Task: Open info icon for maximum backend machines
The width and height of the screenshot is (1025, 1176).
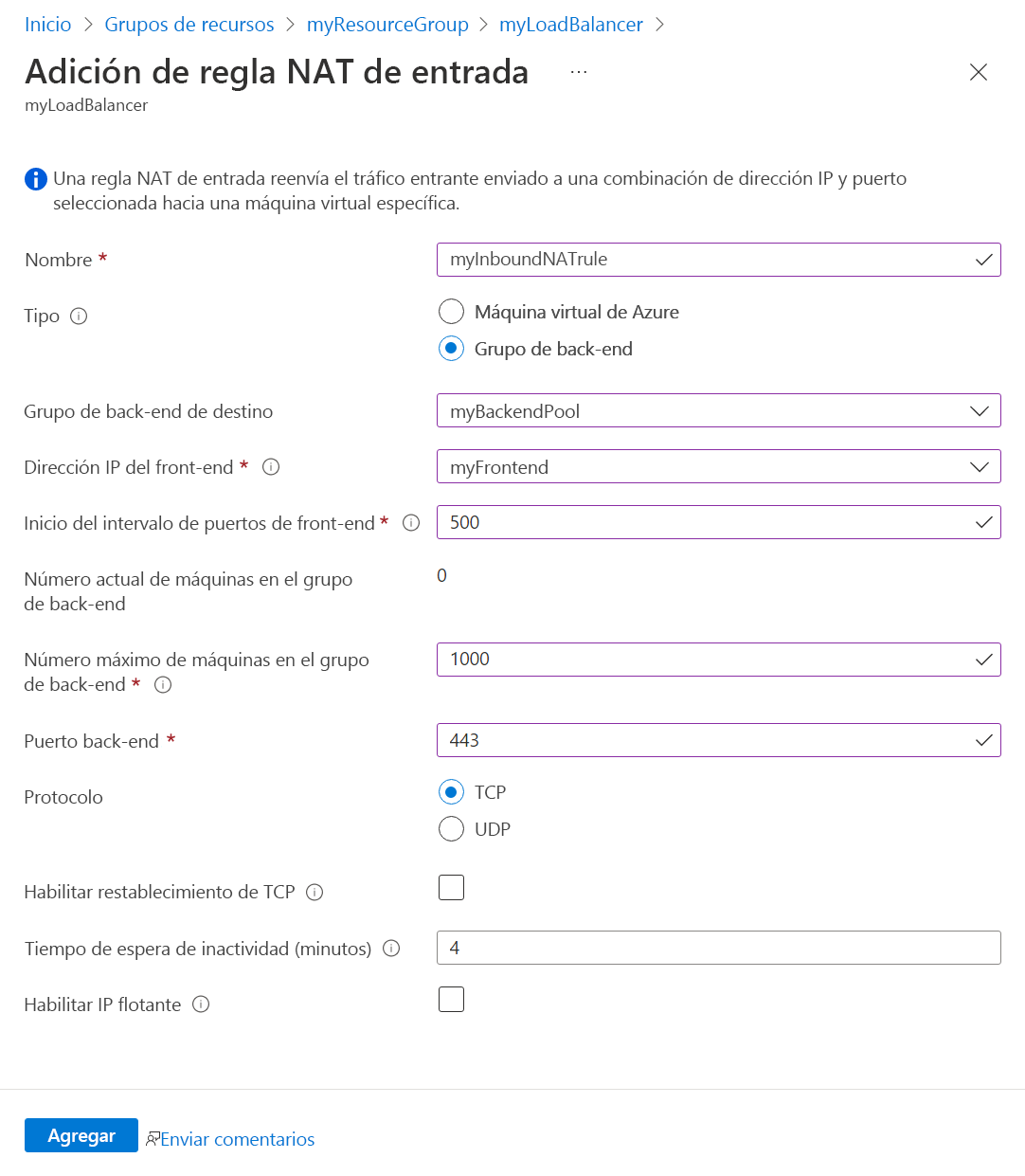Action: pyautogui.click(x=162, y=684)
